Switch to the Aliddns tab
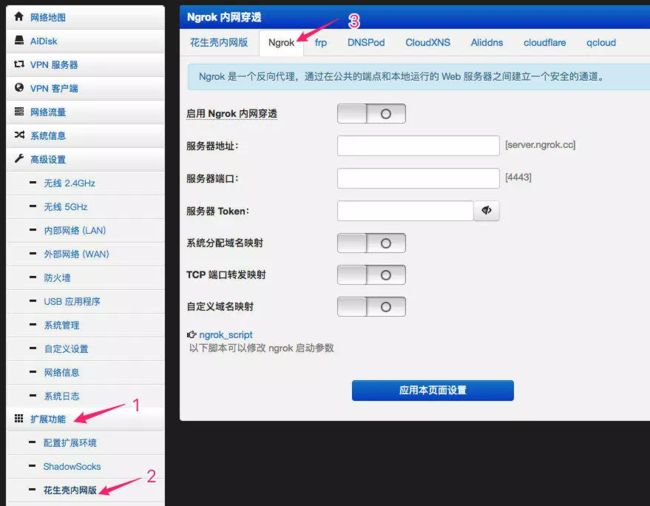This screenshot has width=650, height=506. point(487,42)
